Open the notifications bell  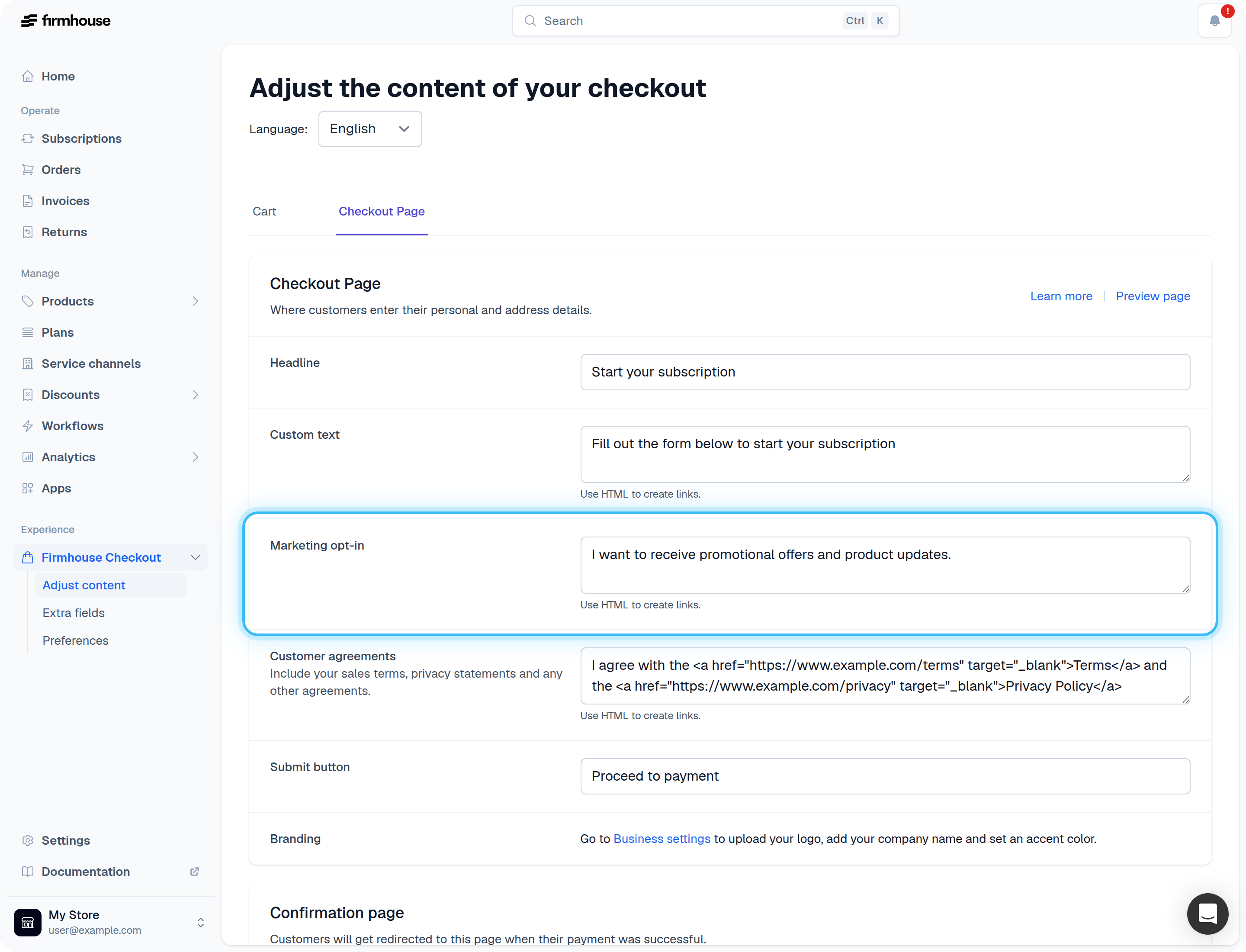pyautogui.click(x=1214, y=21)
